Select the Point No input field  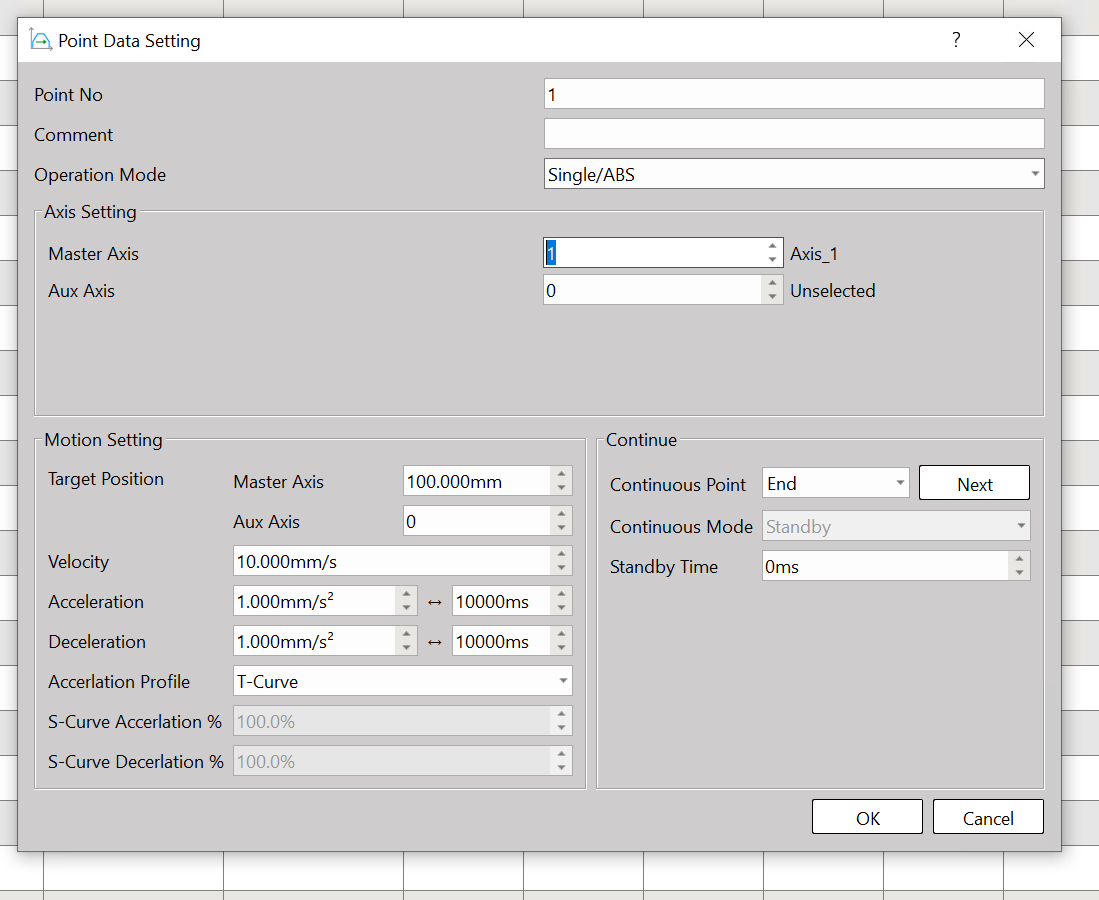click(793, 94)
